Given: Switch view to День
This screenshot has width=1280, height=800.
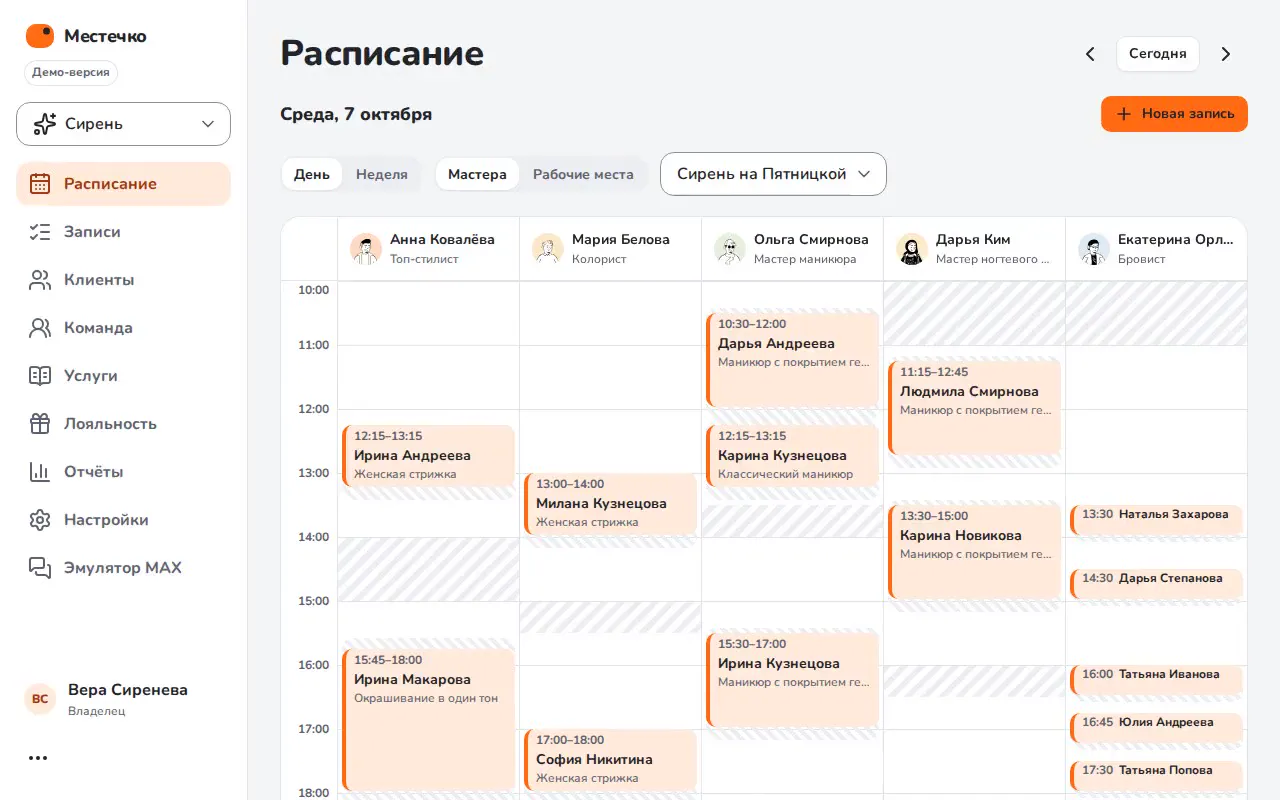Looking at the screenshot, I should 312,174.
